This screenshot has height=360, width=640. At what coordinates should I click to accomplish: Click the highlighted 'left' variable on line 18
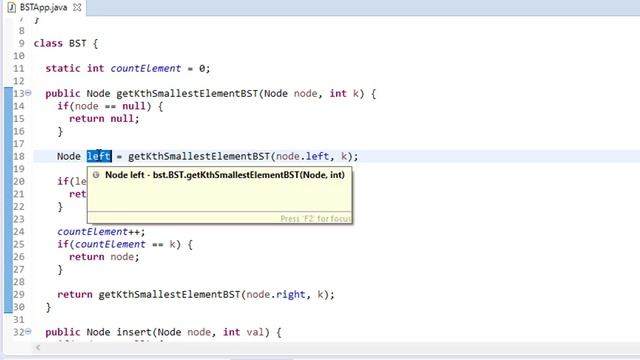point(99,156)
